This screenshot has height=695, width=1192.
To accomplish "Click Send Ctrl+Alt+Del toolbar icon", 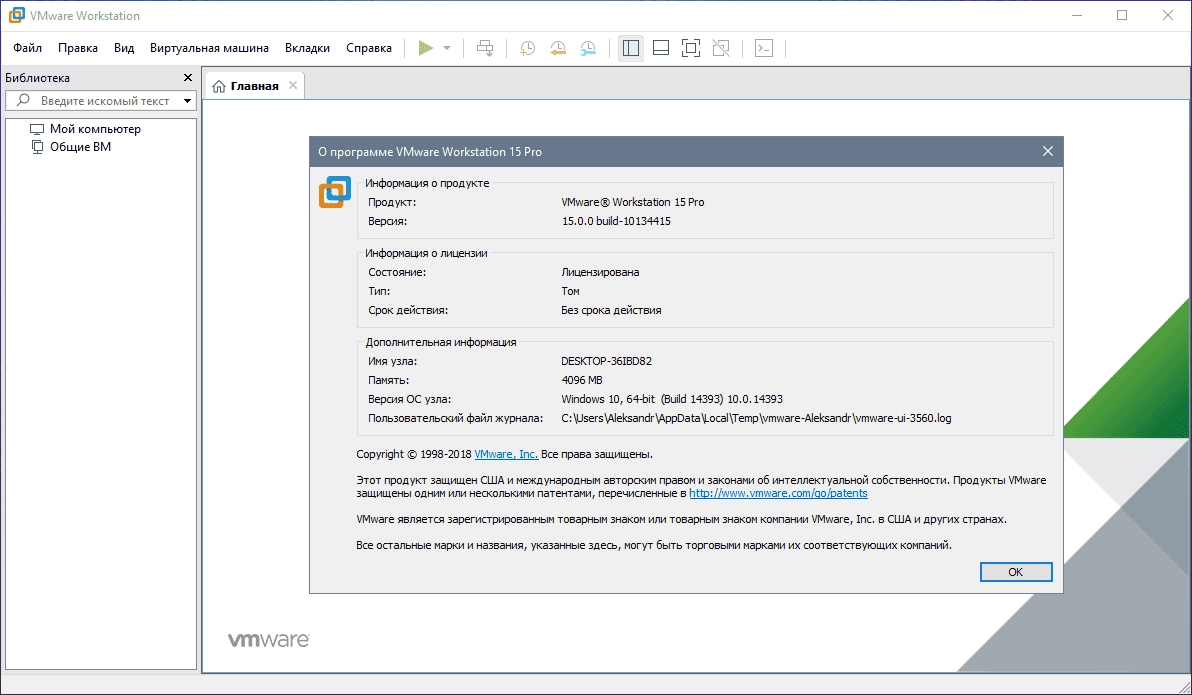I will [485, 48].
